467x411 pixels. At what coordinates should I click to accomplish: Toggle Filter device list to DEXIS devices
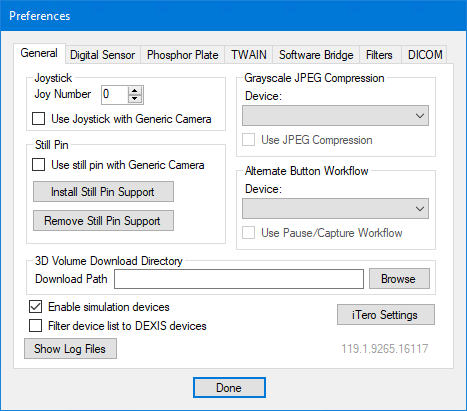coord(35,326)
